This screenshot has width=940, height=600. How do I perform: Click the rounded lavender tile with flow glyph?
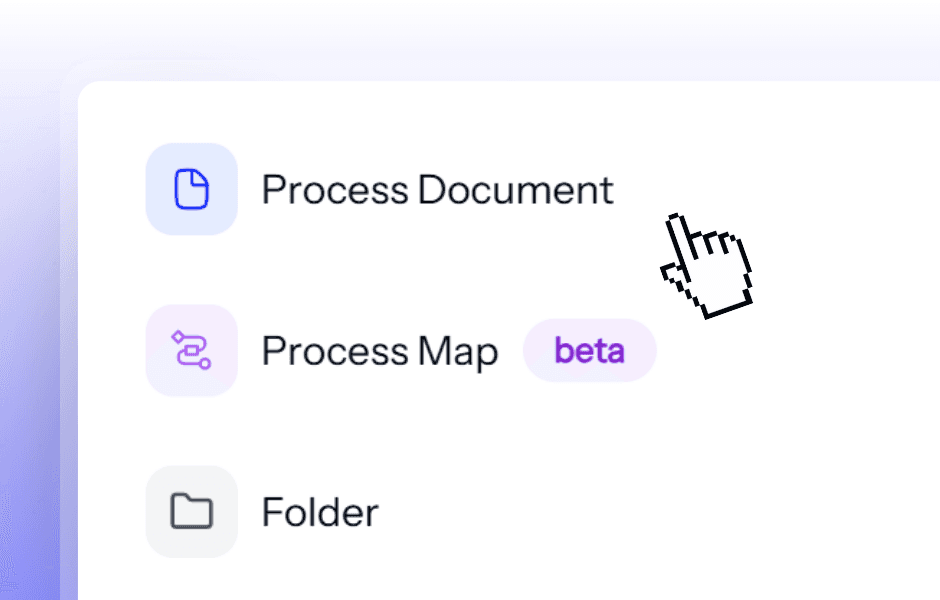point(192,351)
